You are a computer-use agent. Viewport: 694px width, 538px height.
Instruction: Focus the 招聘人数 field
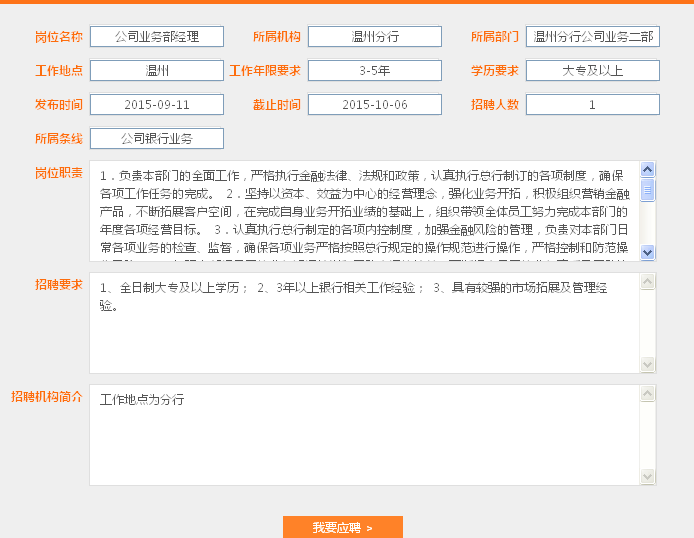point(593,105)
